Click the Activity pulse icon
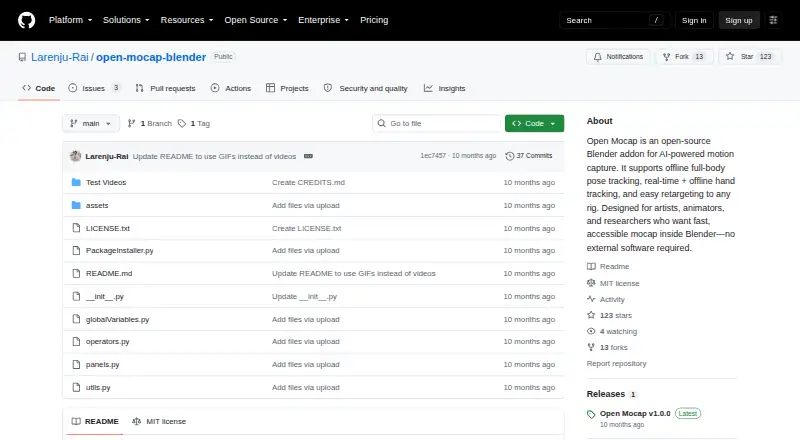800x440 pixels. pos(591,299)
